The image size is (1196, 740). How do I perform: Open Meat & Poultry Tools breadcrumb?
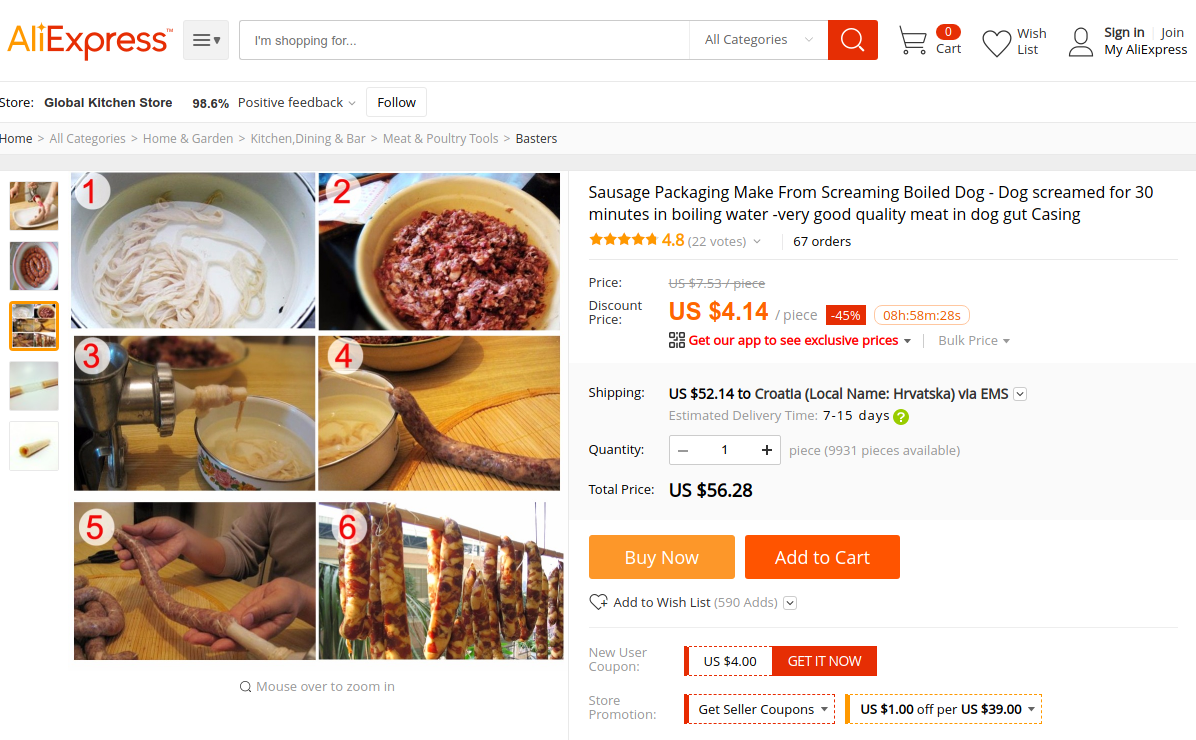point(440,139)
